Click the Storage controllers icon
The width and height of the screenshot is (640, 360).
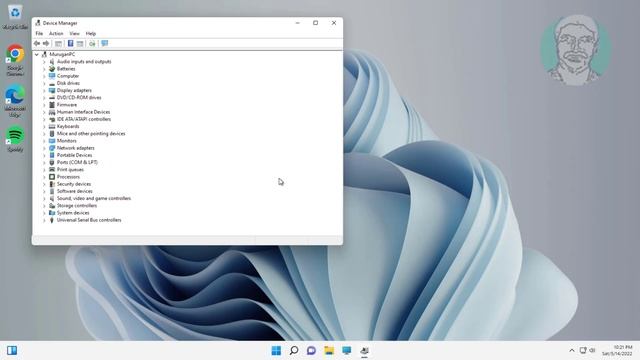(x=52, y=206)
